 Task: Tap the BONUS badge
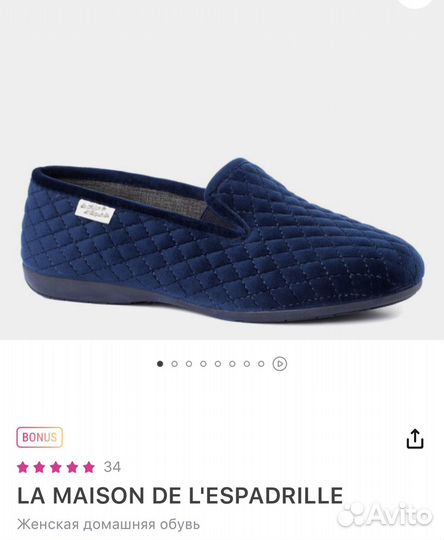40,437
